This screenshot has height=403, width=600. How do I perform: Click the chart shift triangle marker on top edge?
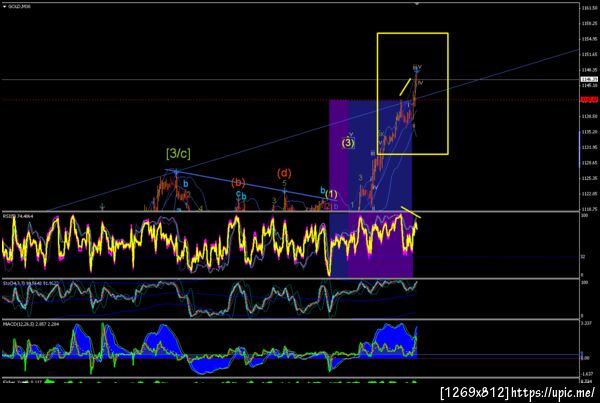click(417, 3)
